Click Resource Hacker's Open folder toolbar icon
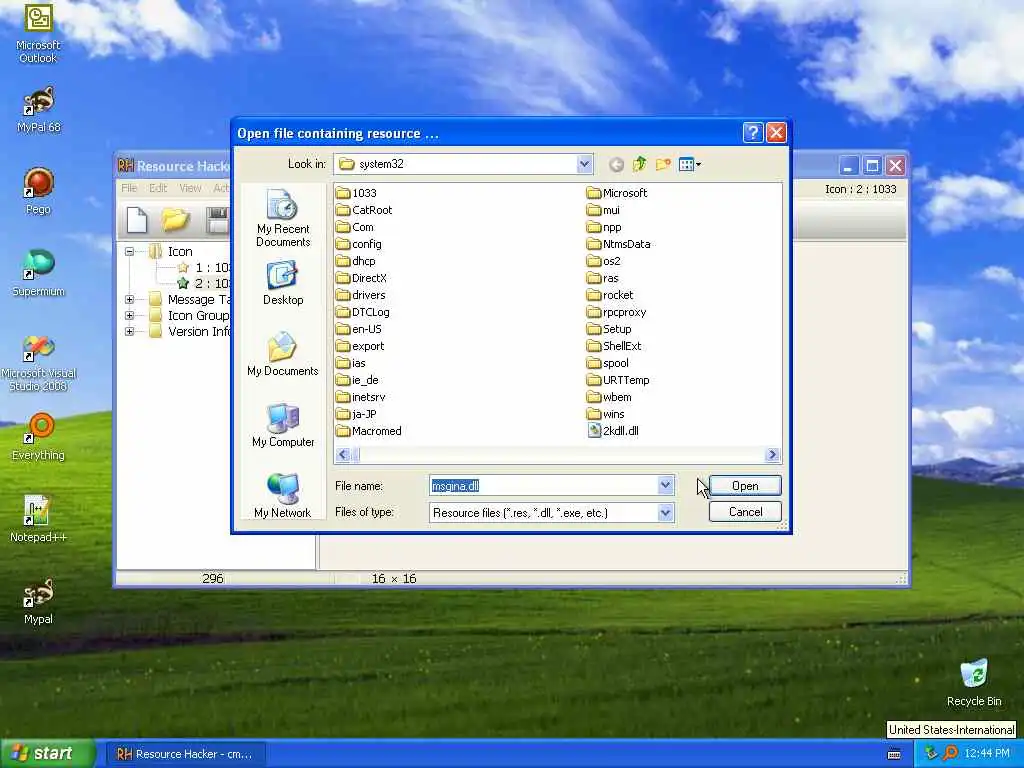The image size is (1024, 768). point(176,220)
